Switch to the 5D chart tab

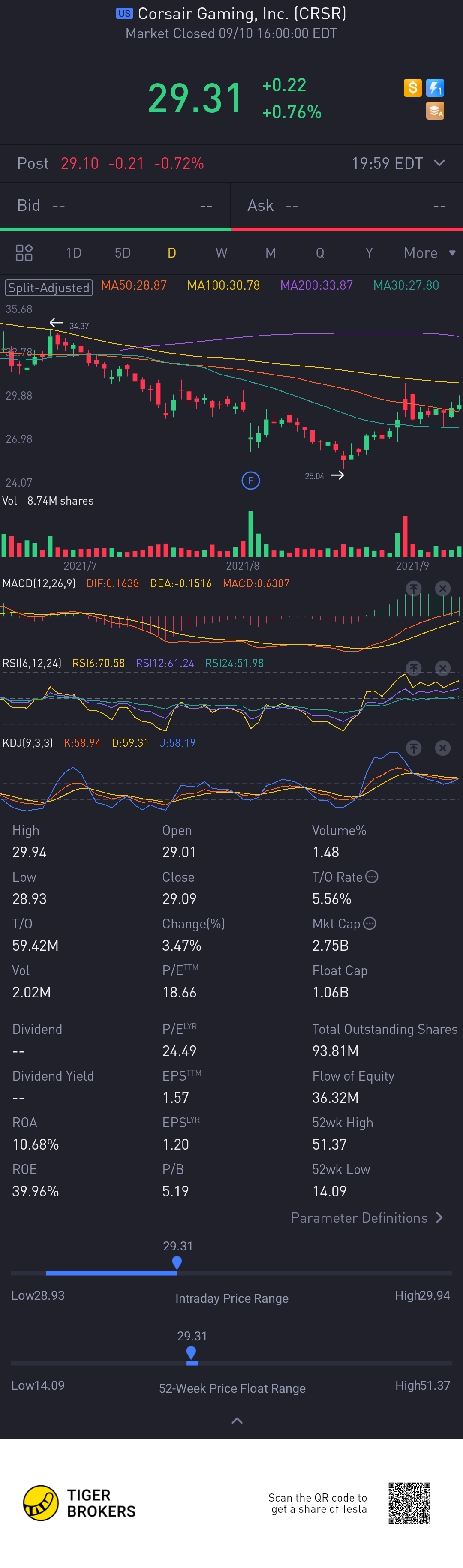coord(123,252)
